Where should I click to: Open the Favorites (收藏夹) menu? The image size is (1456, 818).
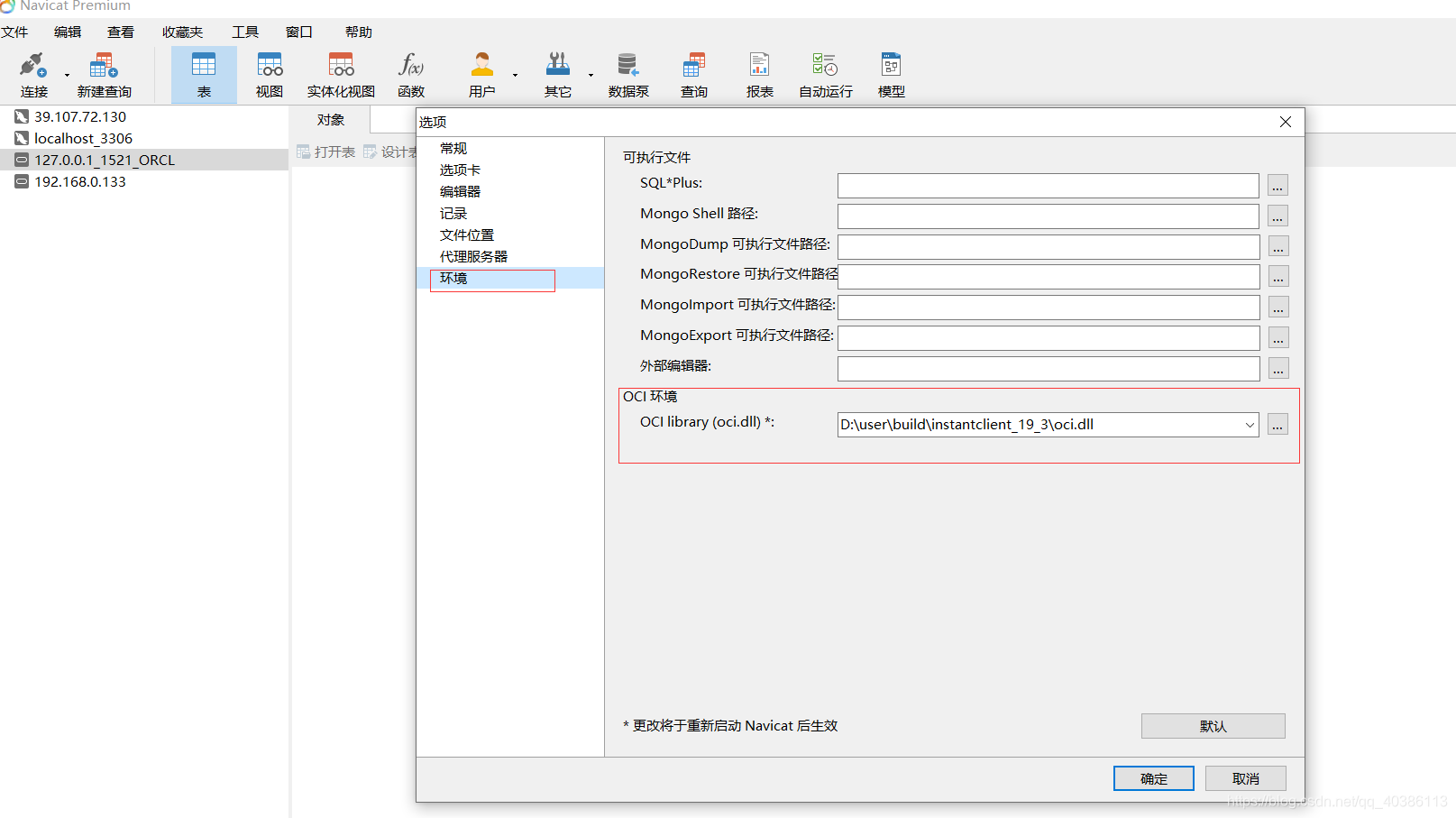(182, 32)
